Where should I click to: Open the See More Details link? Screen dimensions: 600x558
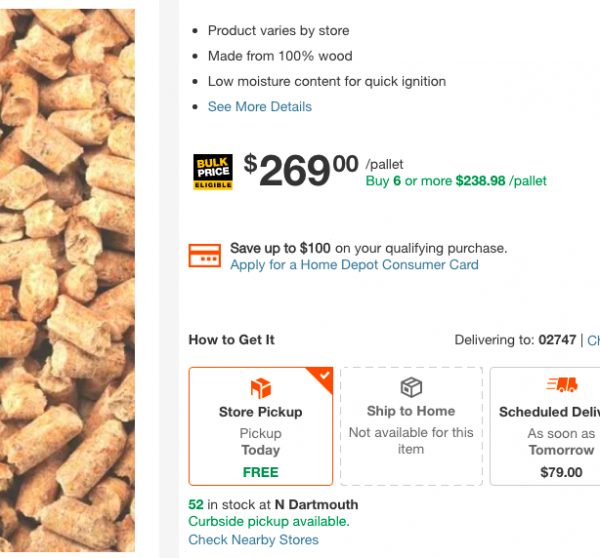pos(260,107)
